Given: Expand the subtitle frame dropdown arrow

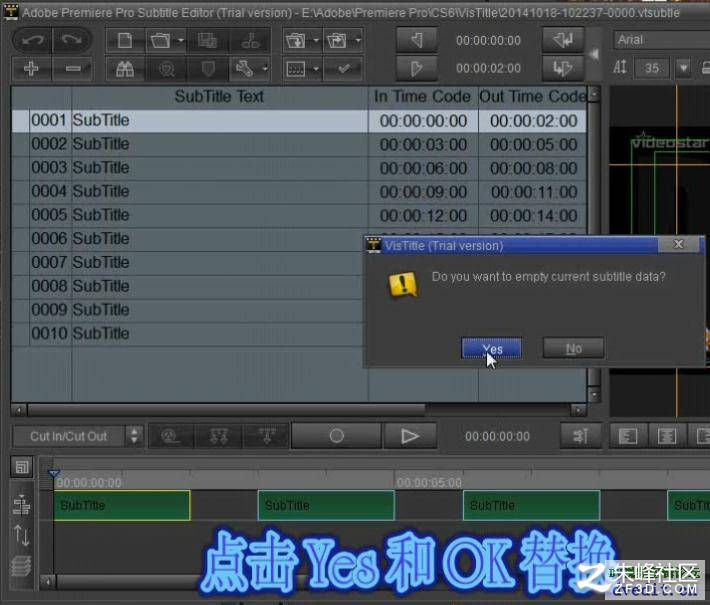Looking at the screenshot, I should pyautogui.click(x=316, y=69).
